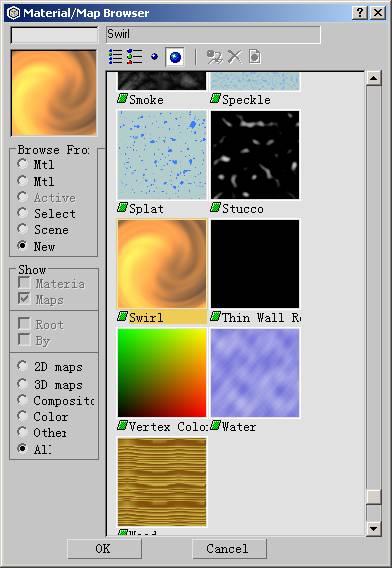This screenshot has width=392, height=568.
Task: Click the Vertex Color label text
Action: [168, 427]
